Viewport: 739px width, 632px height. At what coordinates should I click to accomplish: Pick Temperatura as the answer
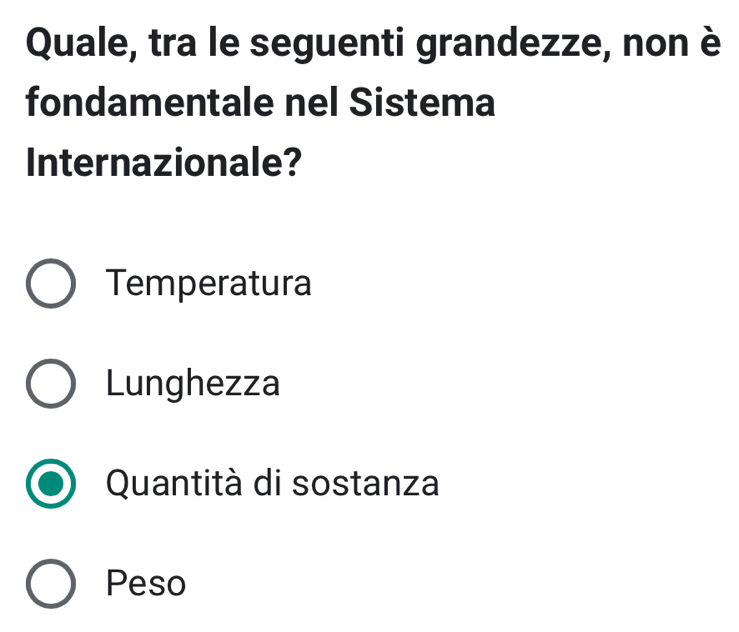coord(50,285)
